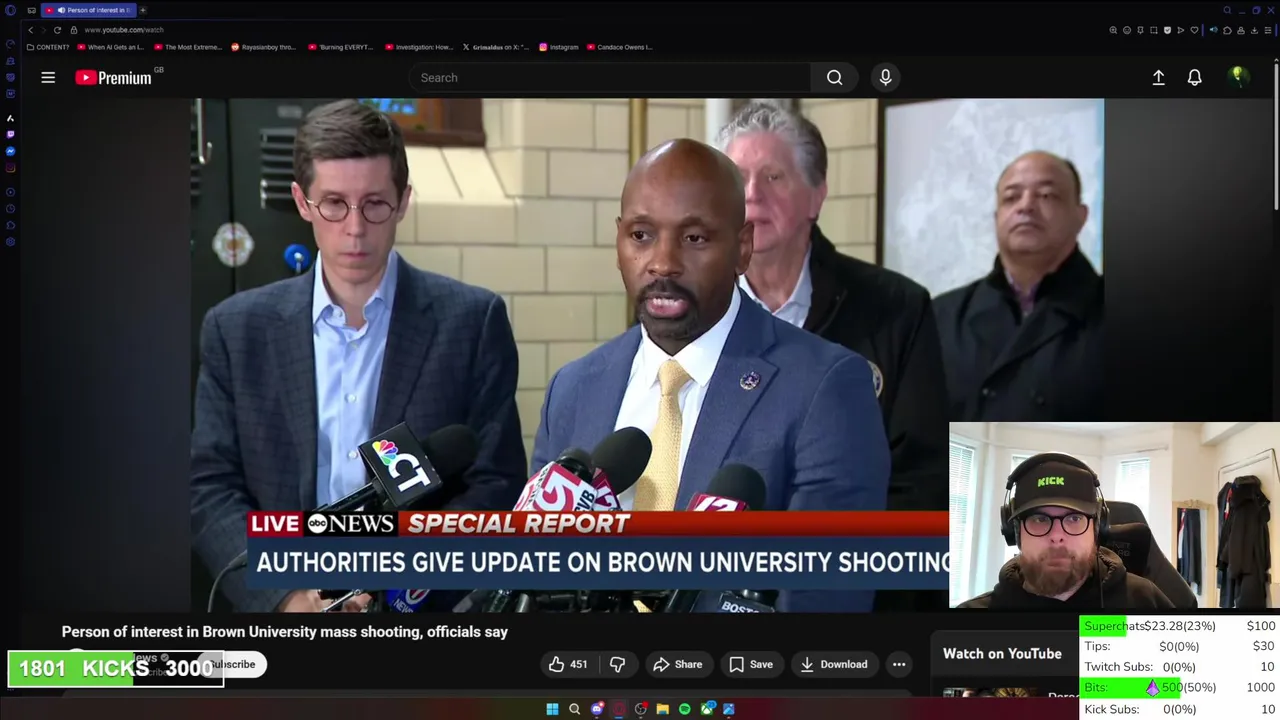Click the YouTube search input field
Screen dimensions: 1280x720
click(x=610, y=77)
